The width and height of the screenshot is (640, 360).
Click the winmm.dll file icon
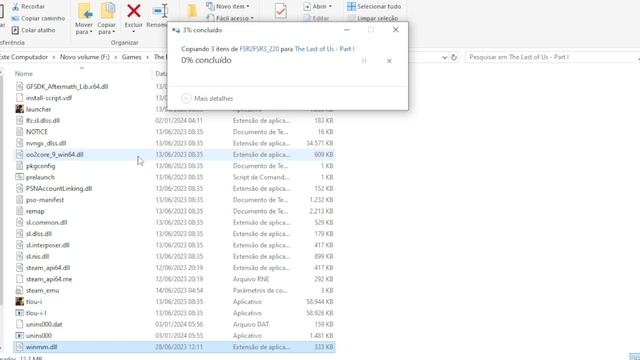click(20, 347)
